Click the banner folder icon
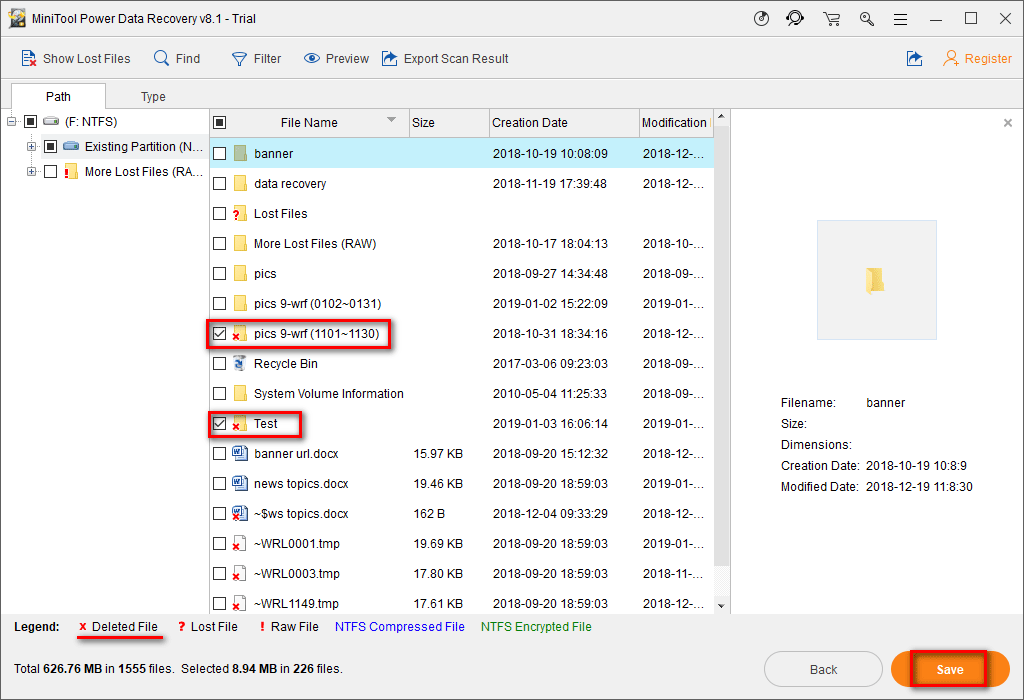 [240, 153]
